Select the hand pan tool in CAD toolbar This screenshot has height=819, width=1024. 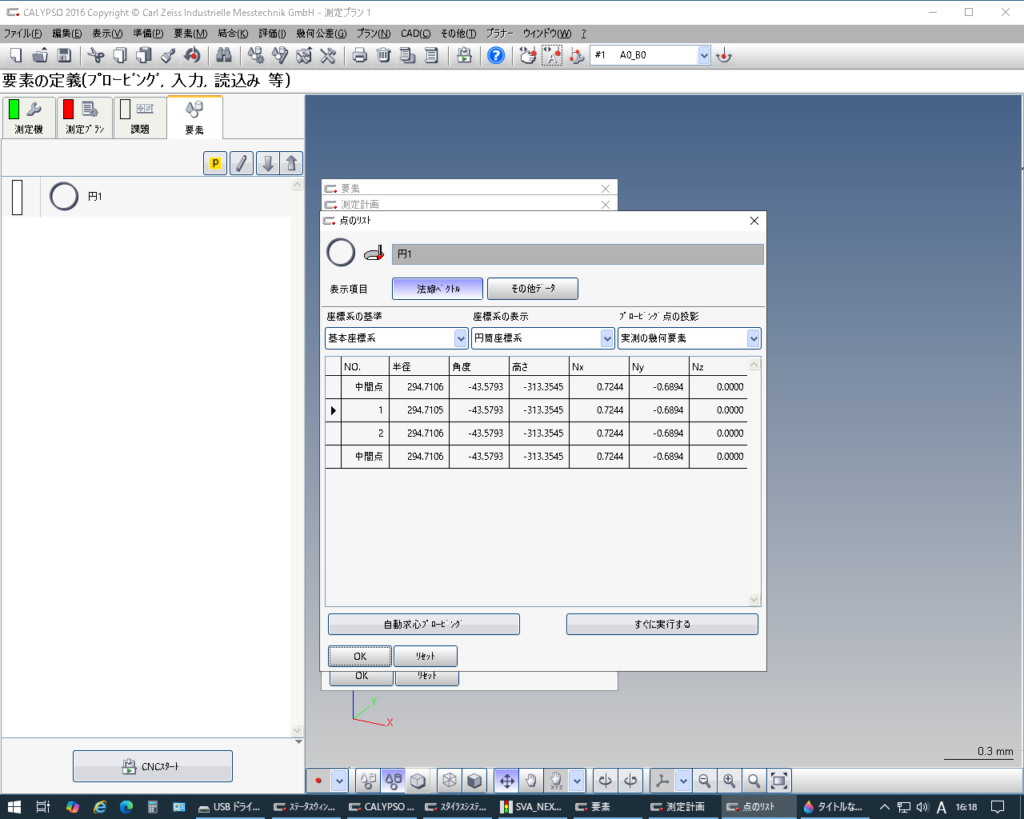pyautogui.click(x=532, y=780)
